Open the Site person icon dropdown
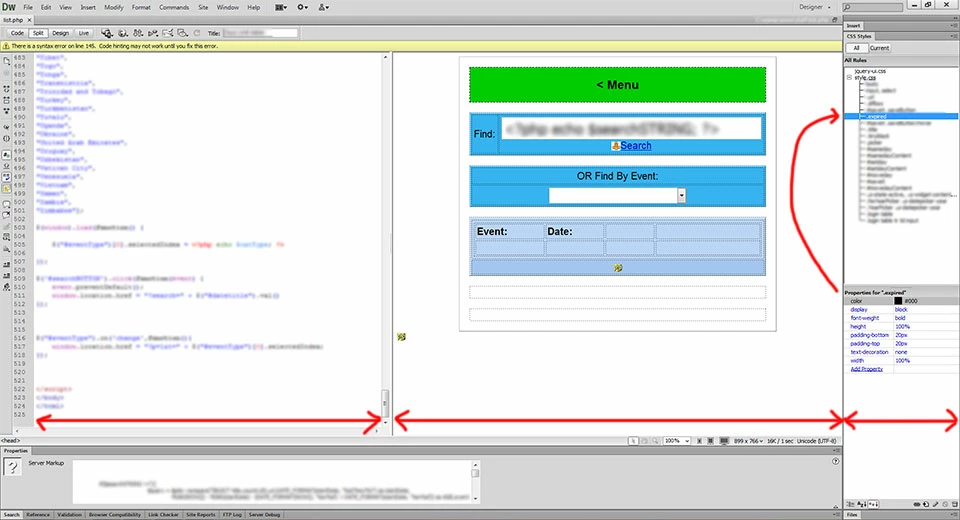The image size is (960, 520). click(324, 7)
